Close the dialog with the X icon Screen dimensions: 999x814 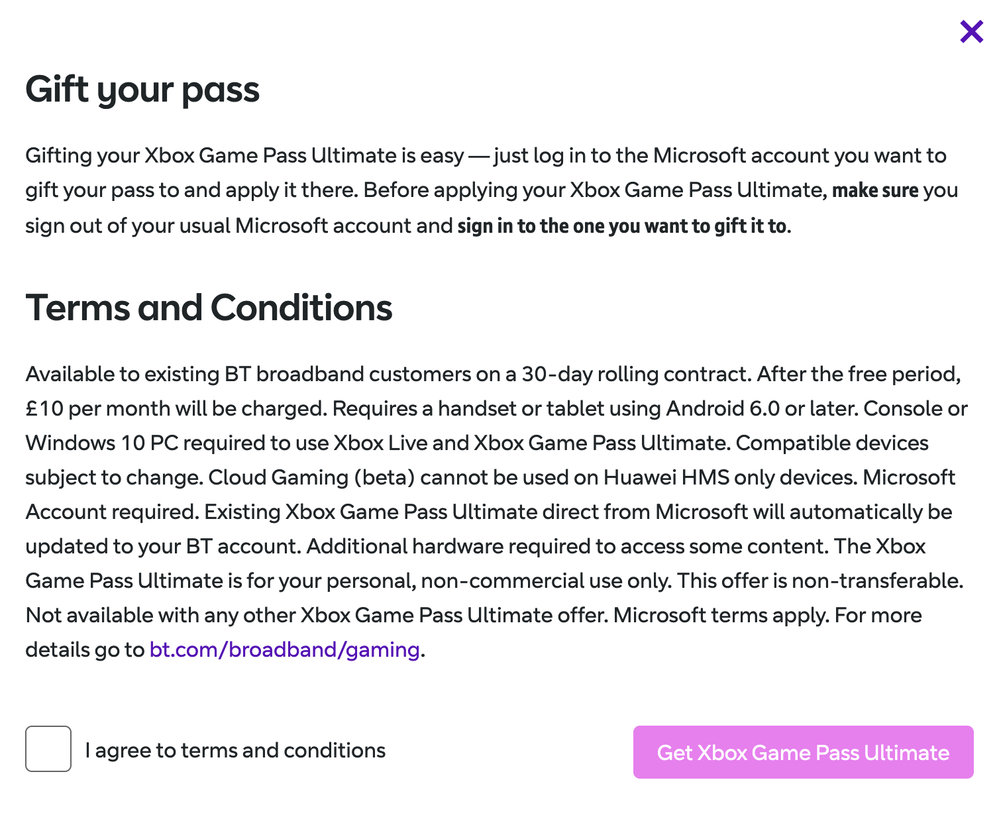click(971, 32)
